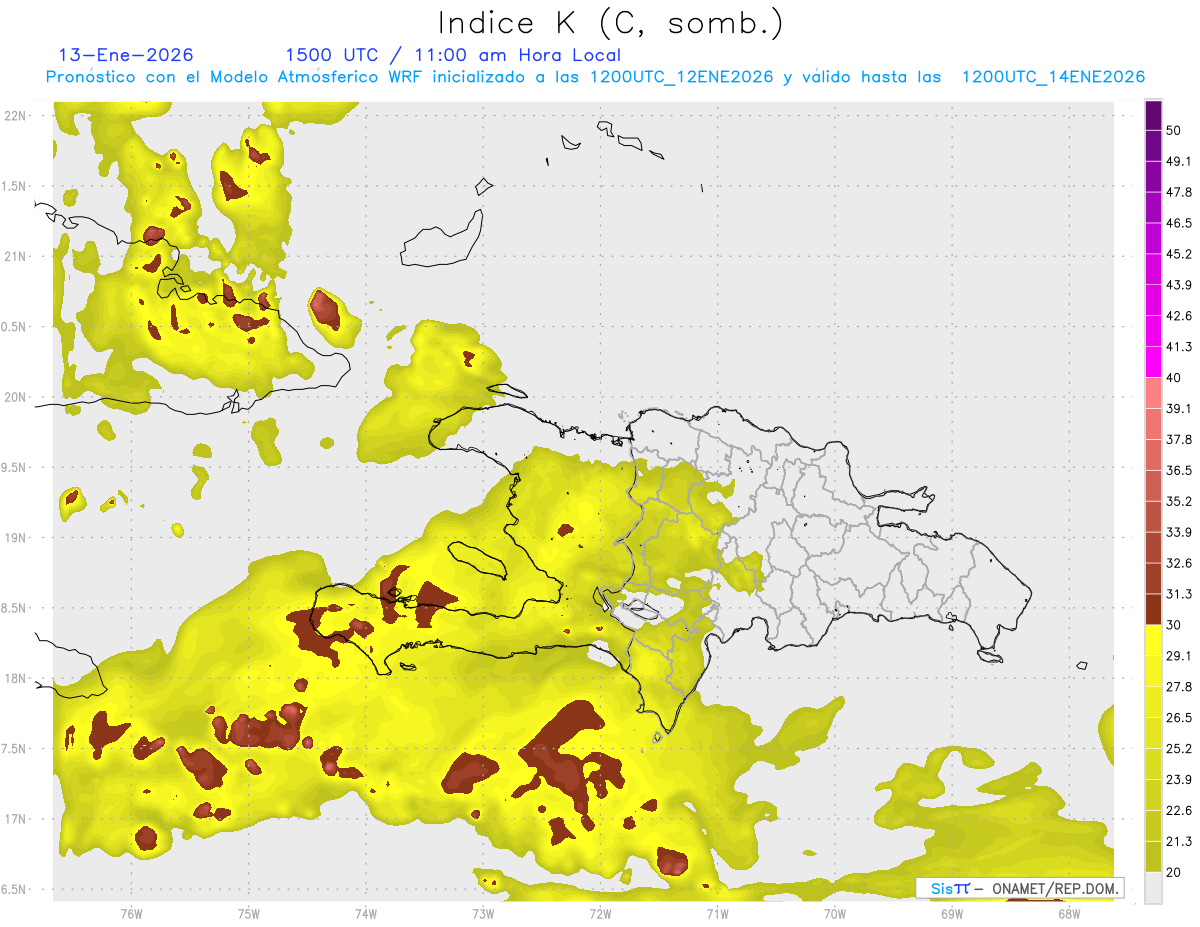Viewport: 1200px width, 927px height.
Task: Click the colorbar value '35.2'
Action: [x=1179, y=502]
